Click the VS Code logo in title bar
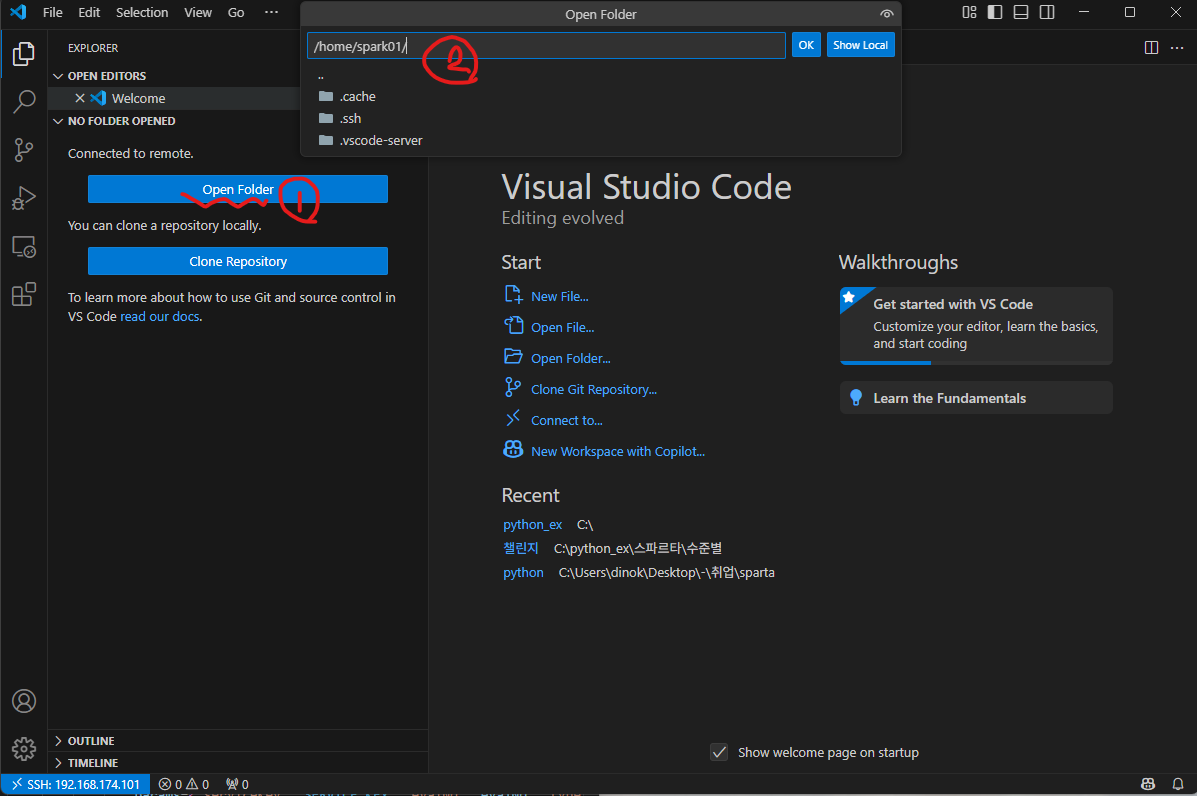The height and width of the screenshot is (796, 1197). click(x=18, y=12)
